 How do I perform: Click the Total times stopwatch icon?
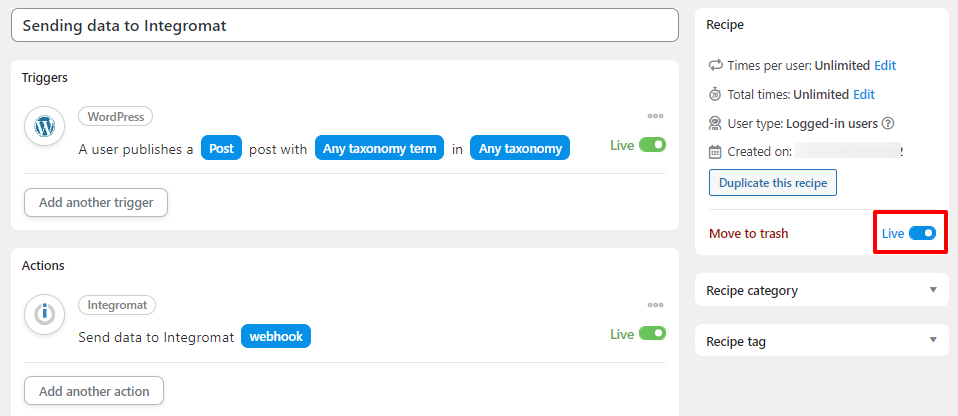click(x=715, y=95)
